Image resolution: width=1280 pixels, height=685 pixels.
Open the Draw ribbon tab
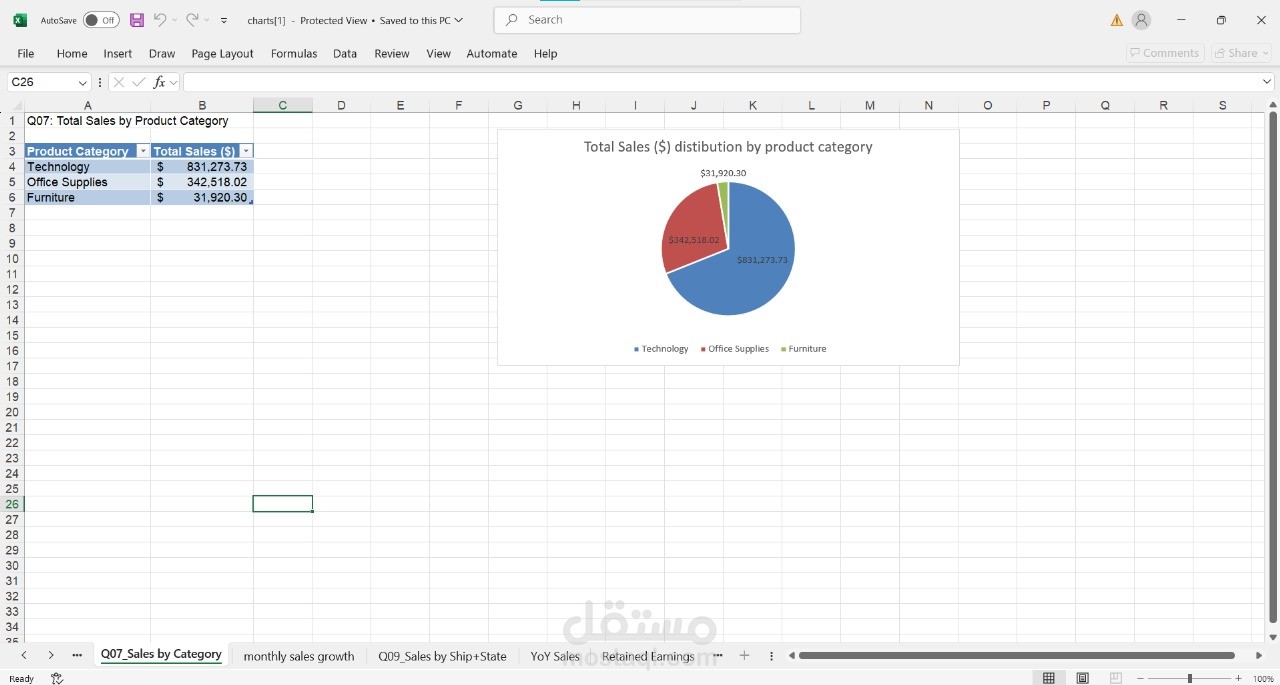pyautogui.click(x=162, y=54)
